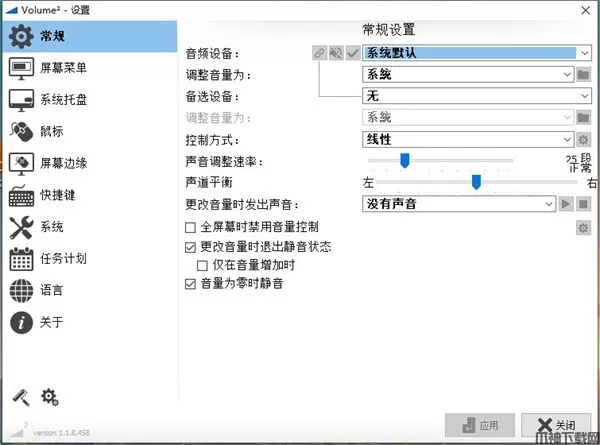Click the 声音调整速率 slider handle

404,161
